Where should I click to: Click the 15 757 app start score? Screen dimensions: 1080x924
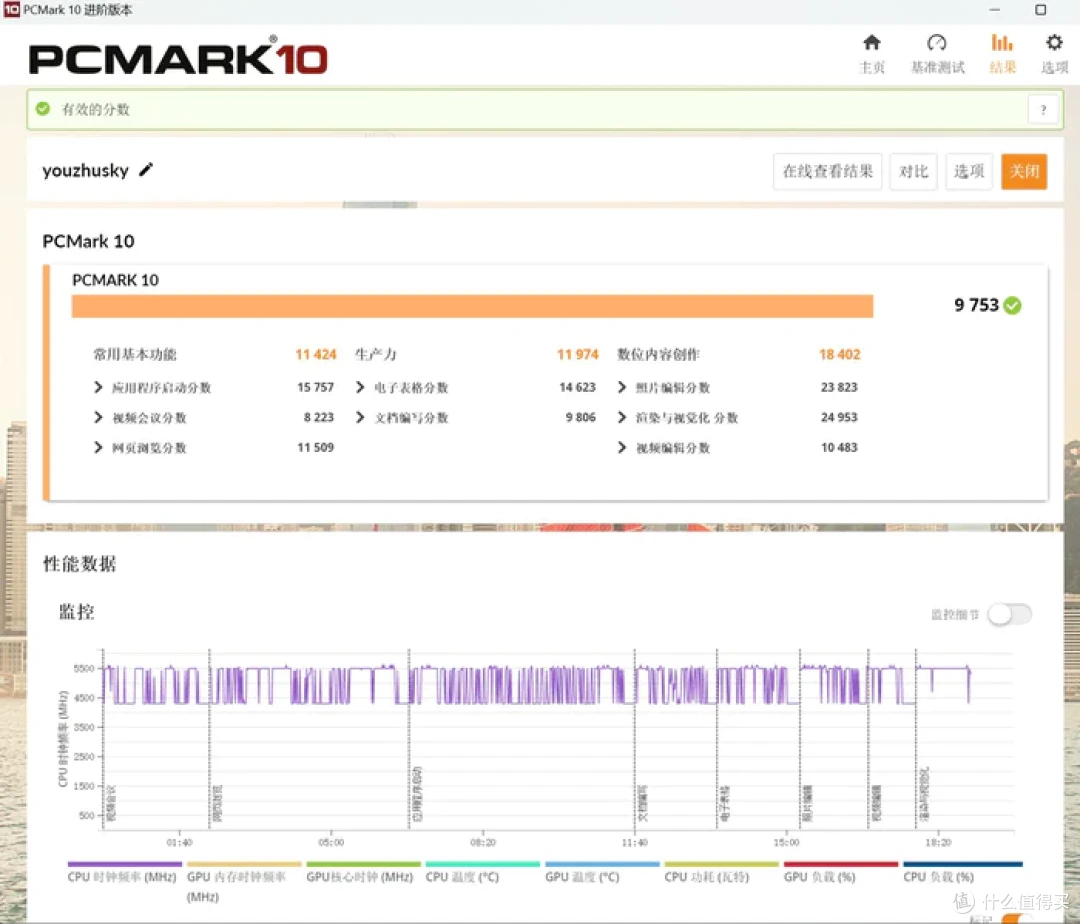[x=315, y=387]
